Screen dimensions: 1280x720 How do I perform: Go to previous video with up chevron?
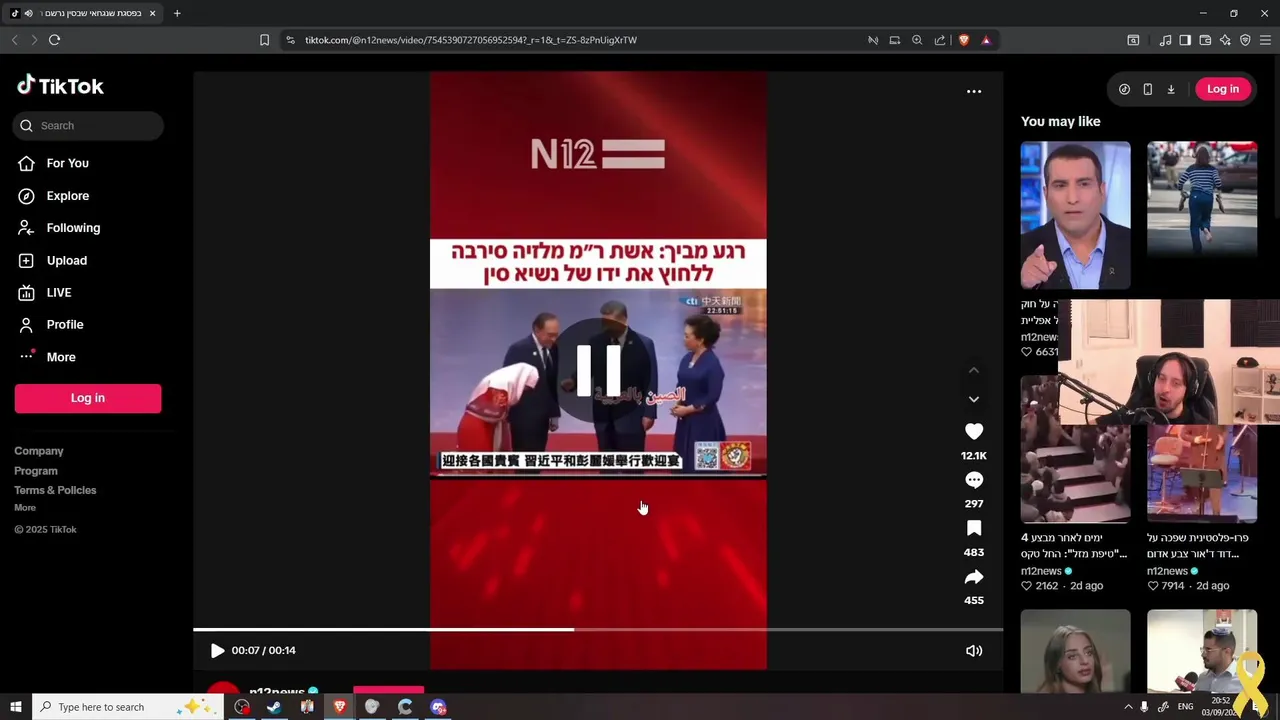[974, 370]
